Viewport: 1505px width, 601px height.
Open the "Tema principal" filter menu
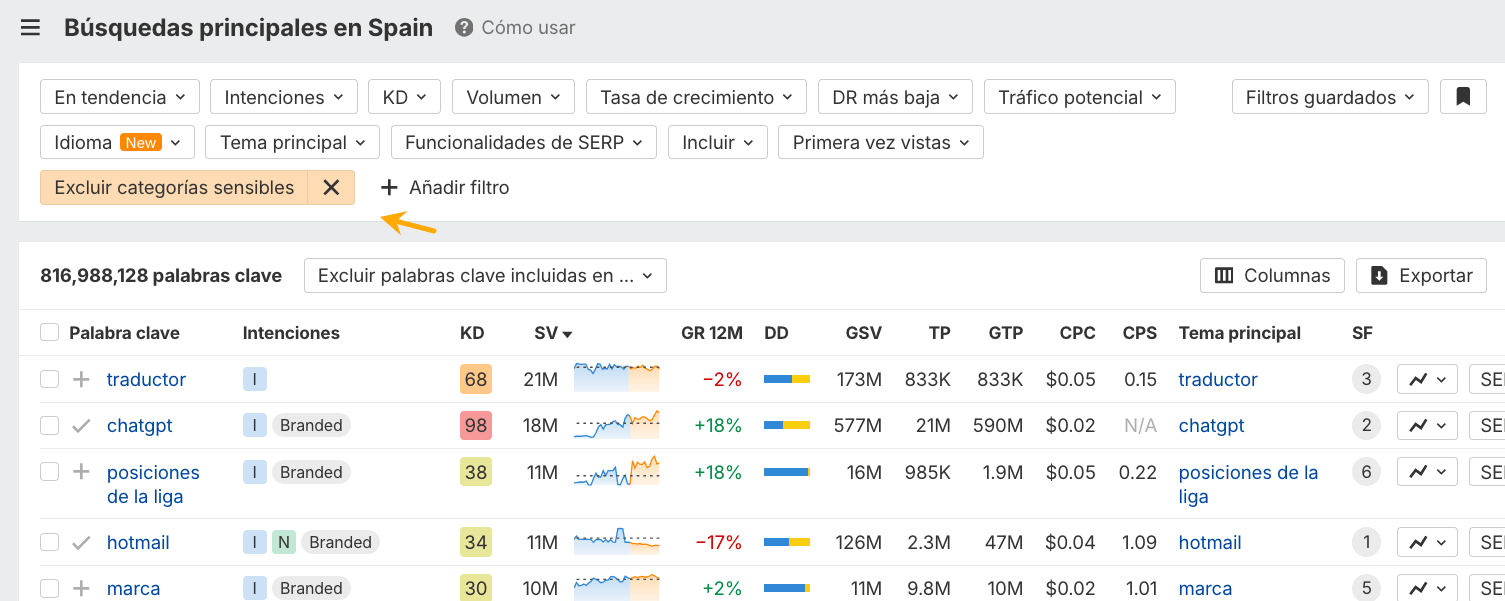(x=291, y=142)
